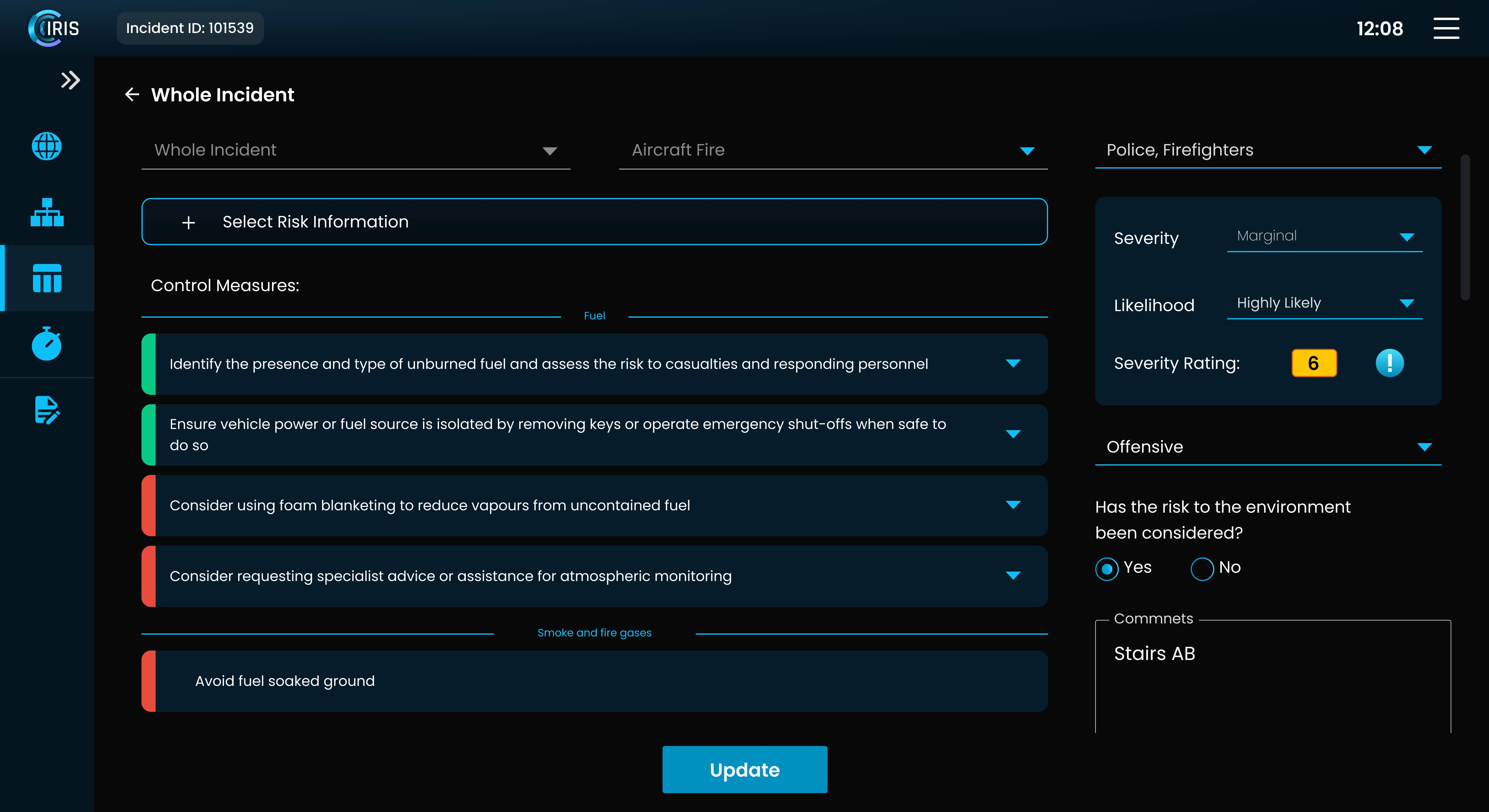Click the yellow severity rating 6 badge
1489x812 pixels.
1313,363
